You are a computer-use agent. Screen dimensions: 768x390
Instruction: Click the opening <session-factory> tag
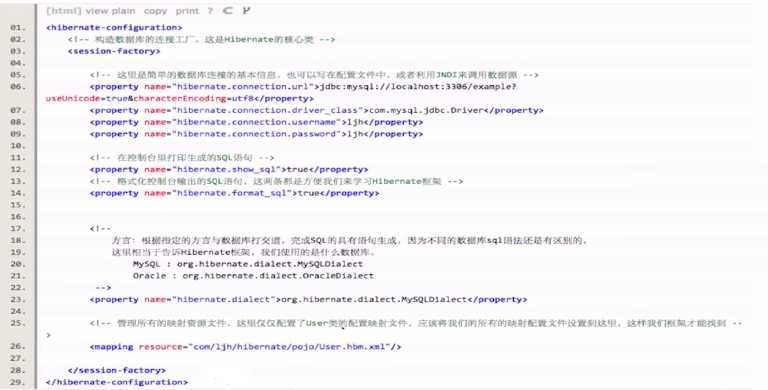[114, 51]
